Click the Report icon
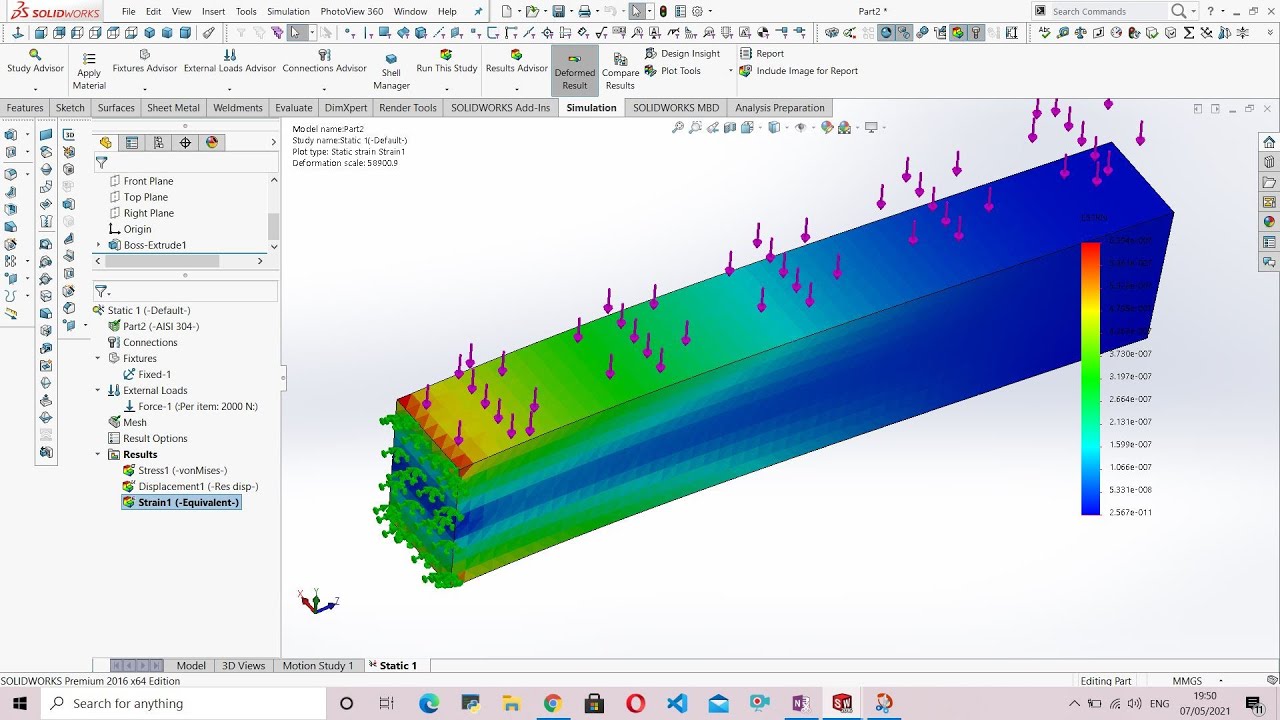The image size is (1280, 720). (745, 53)
